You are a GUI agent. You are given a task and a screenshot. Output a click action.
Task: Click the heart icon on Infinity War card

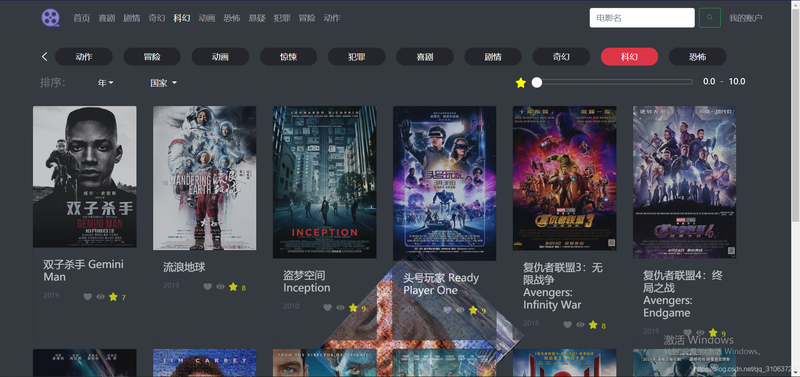pos(567,325)
